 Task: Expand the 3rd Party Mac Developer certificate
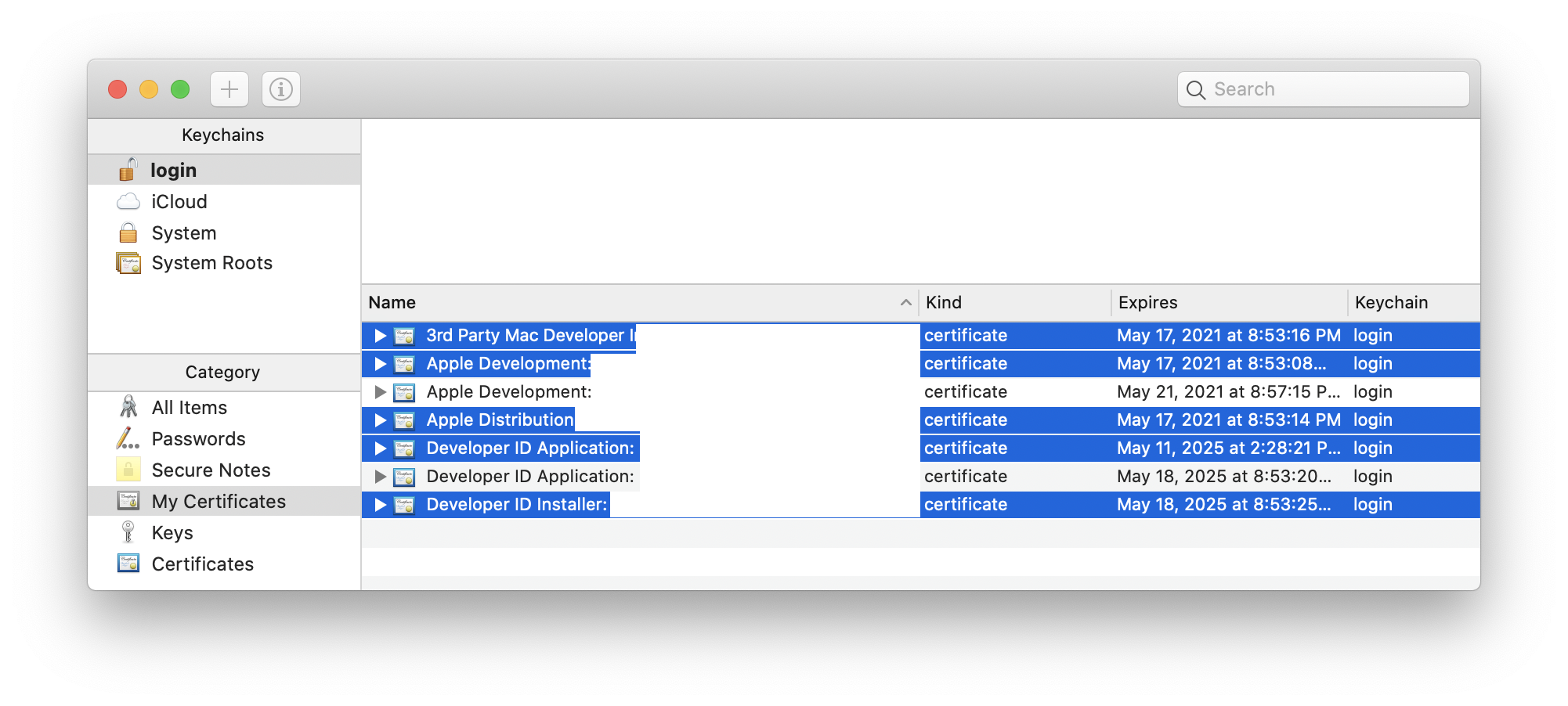(381, 336)
